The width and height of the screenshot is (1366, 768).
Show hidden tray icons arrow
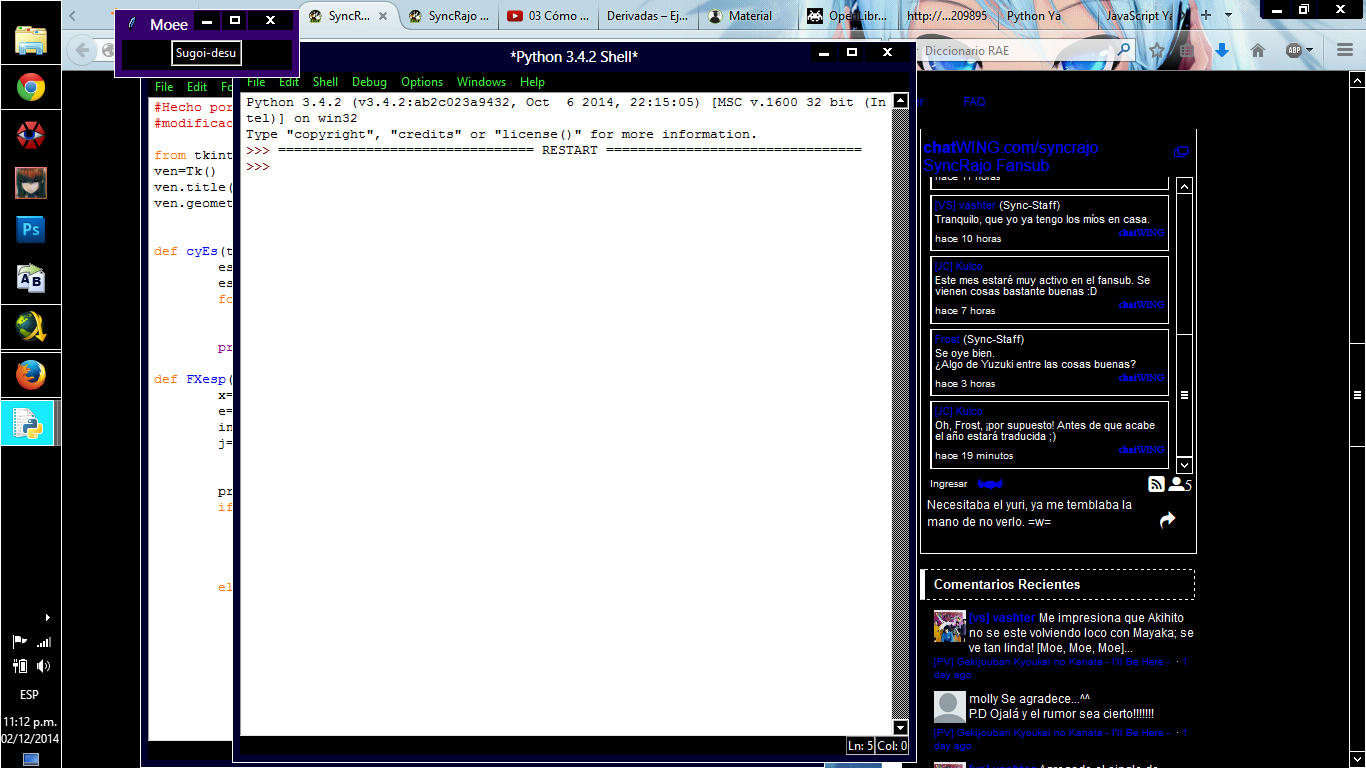(x=47, y=618)
